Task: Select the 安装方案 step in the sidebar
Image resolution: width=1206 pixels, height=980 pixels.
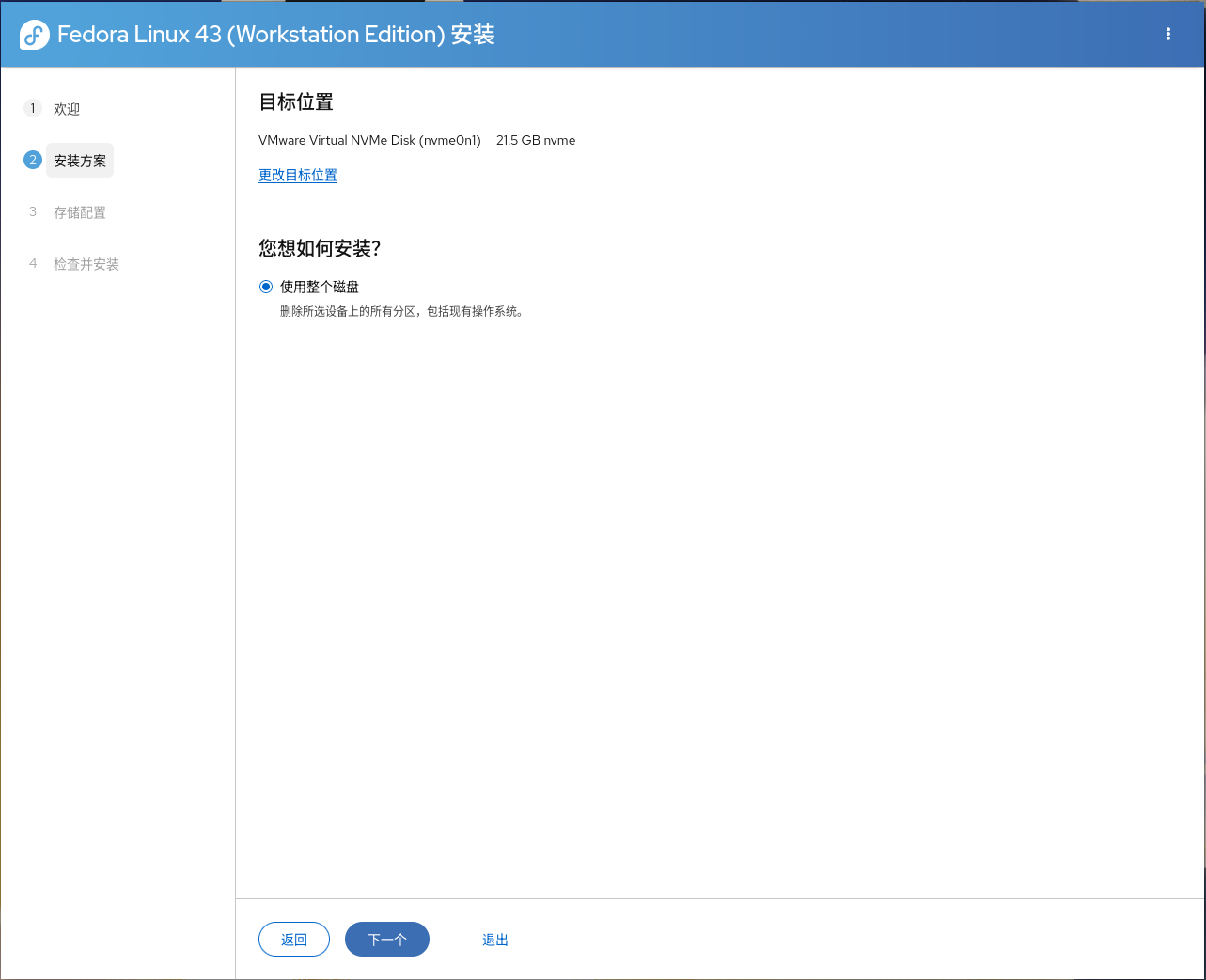Action: click(x=79, y=160)
